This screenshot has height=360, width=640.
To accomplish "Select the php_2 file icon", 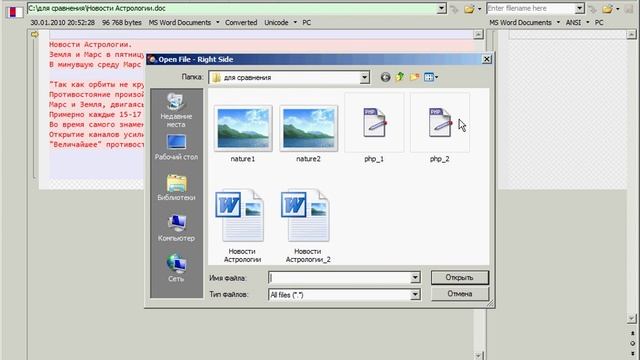I will click(440, 122).
